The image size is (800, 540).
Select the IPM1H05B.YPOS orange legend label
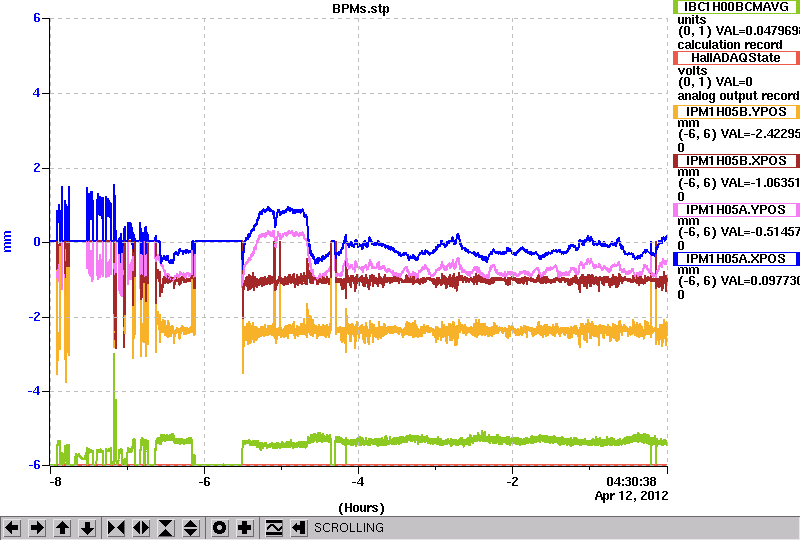[x=736, y=112]
